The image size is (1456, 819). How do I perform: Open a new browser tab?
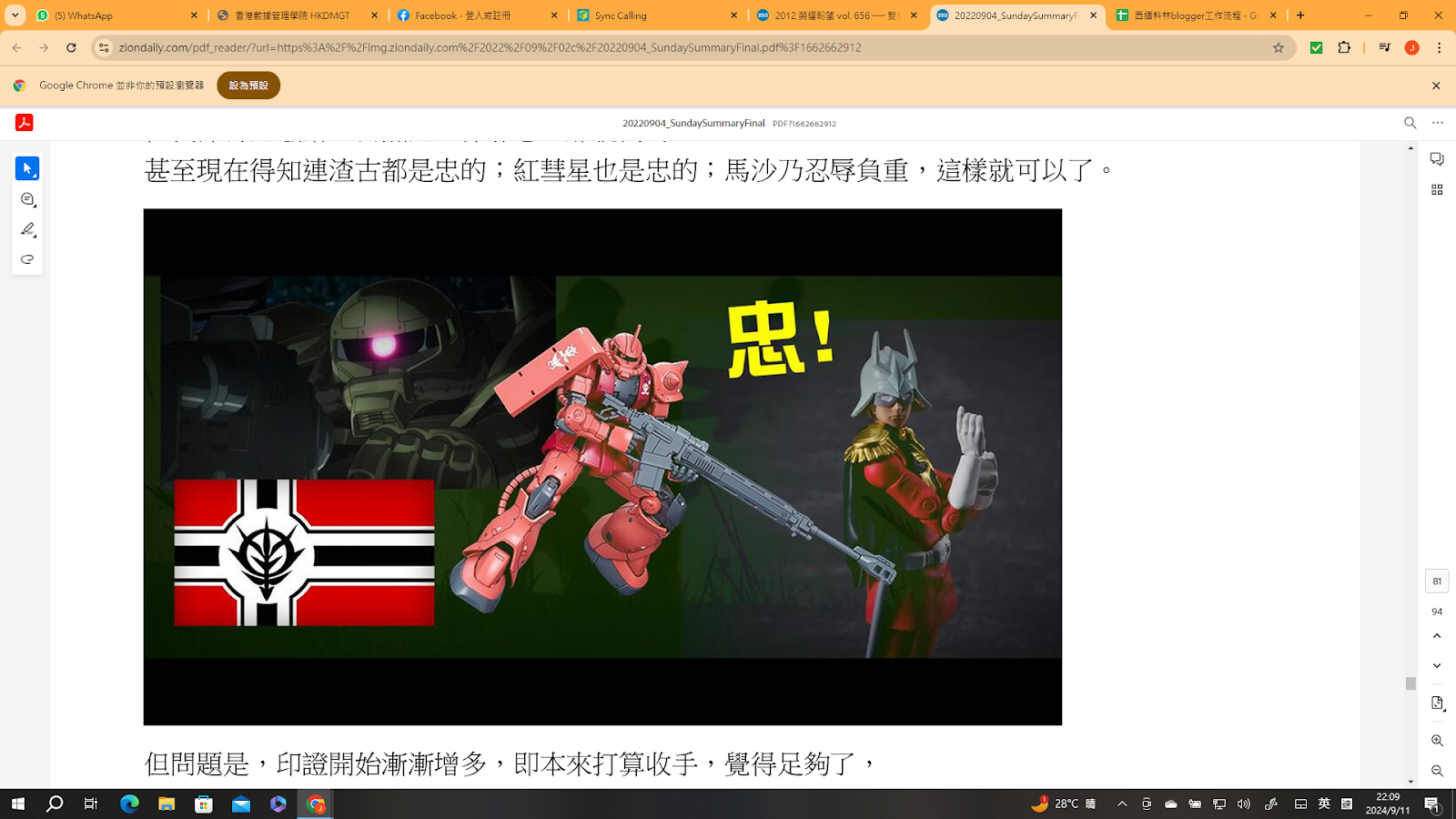click(1300, 15)
